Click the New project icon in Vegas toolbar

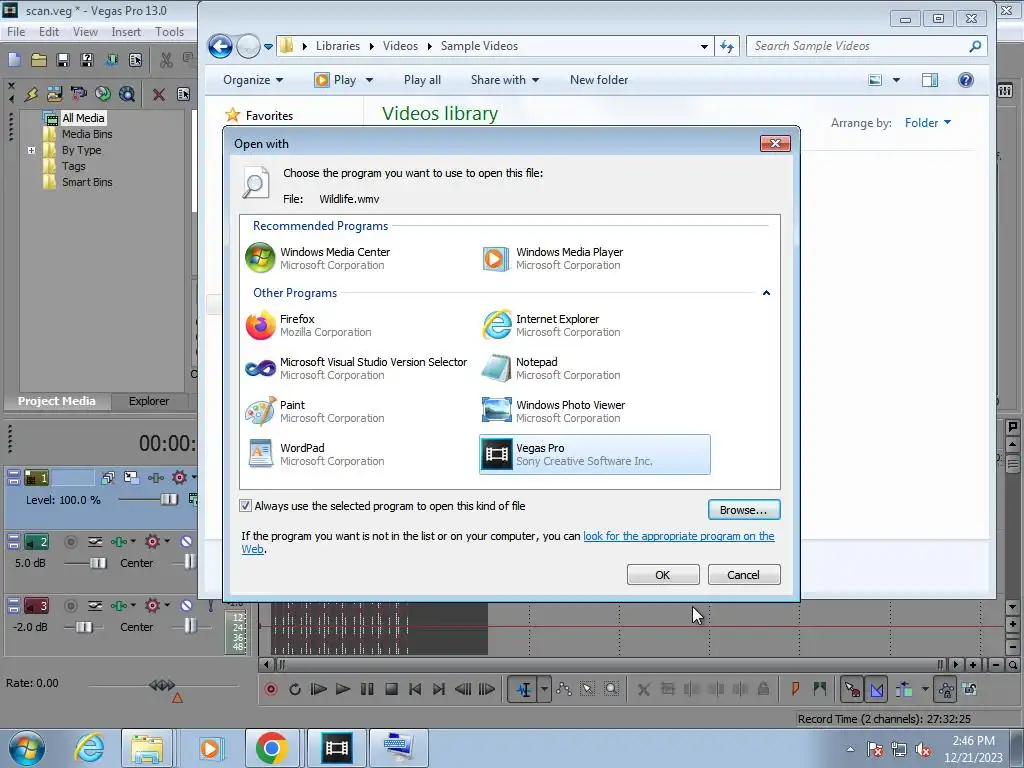pos(14,60)
